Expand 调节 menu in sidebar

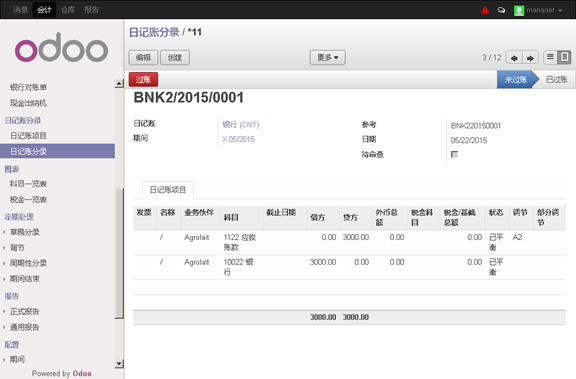[17, 248]
